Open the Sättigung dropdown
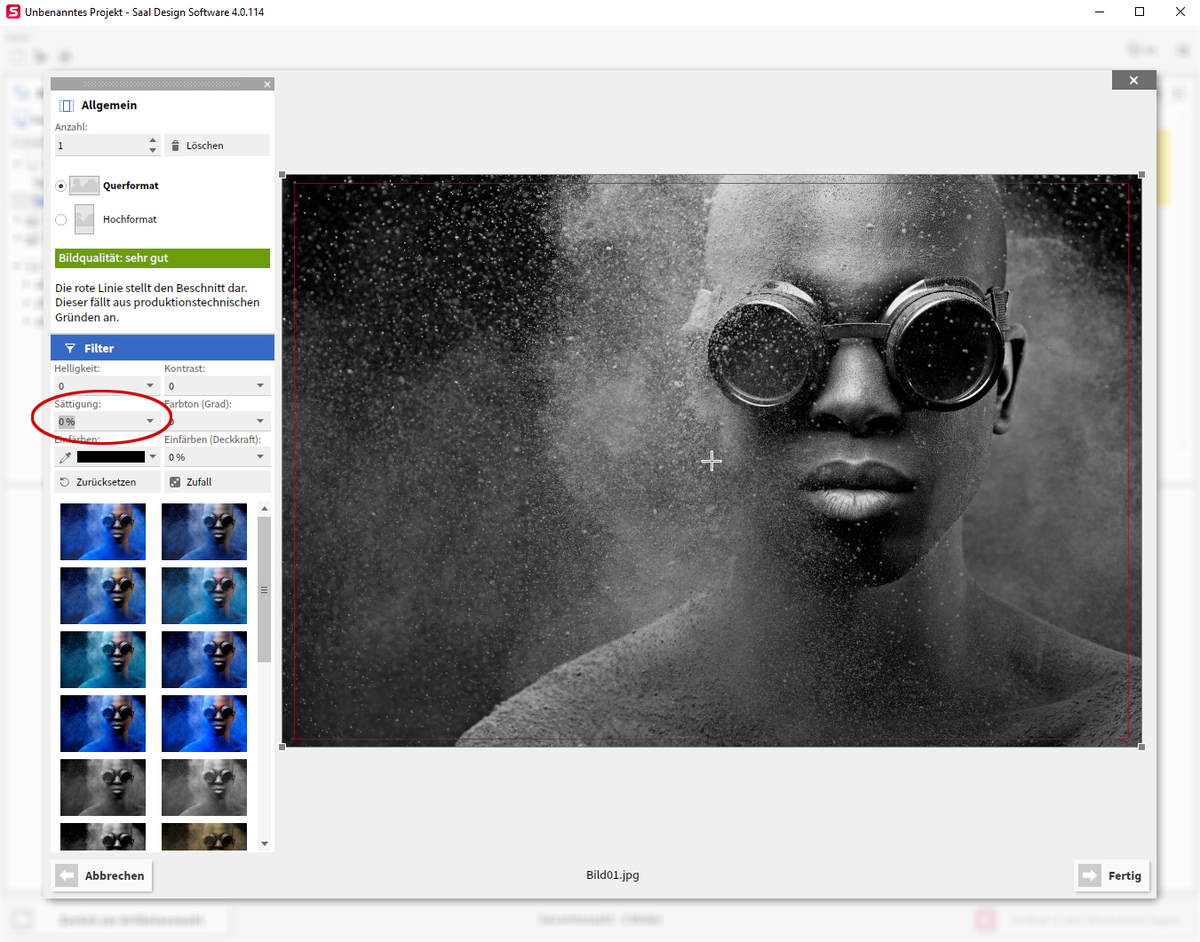Screen dimensions: 1200x942 tap(150, 421)
